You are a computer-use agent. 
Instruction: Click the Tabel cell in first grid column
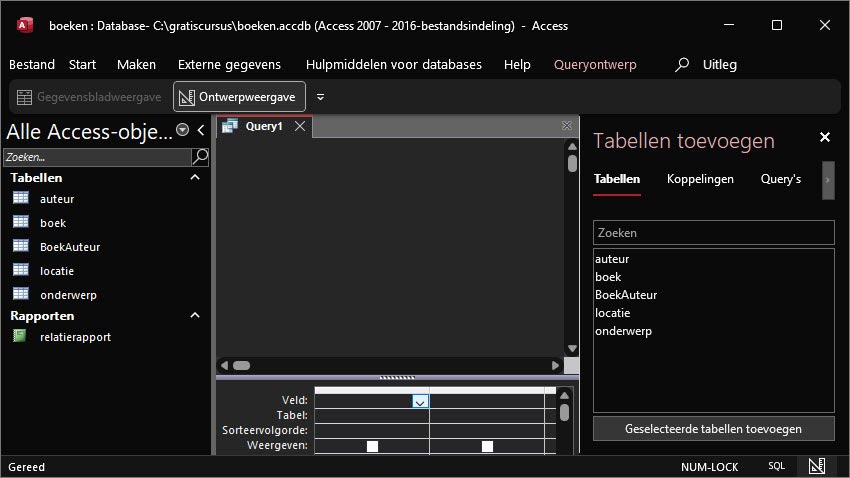(x=372, y=416)
